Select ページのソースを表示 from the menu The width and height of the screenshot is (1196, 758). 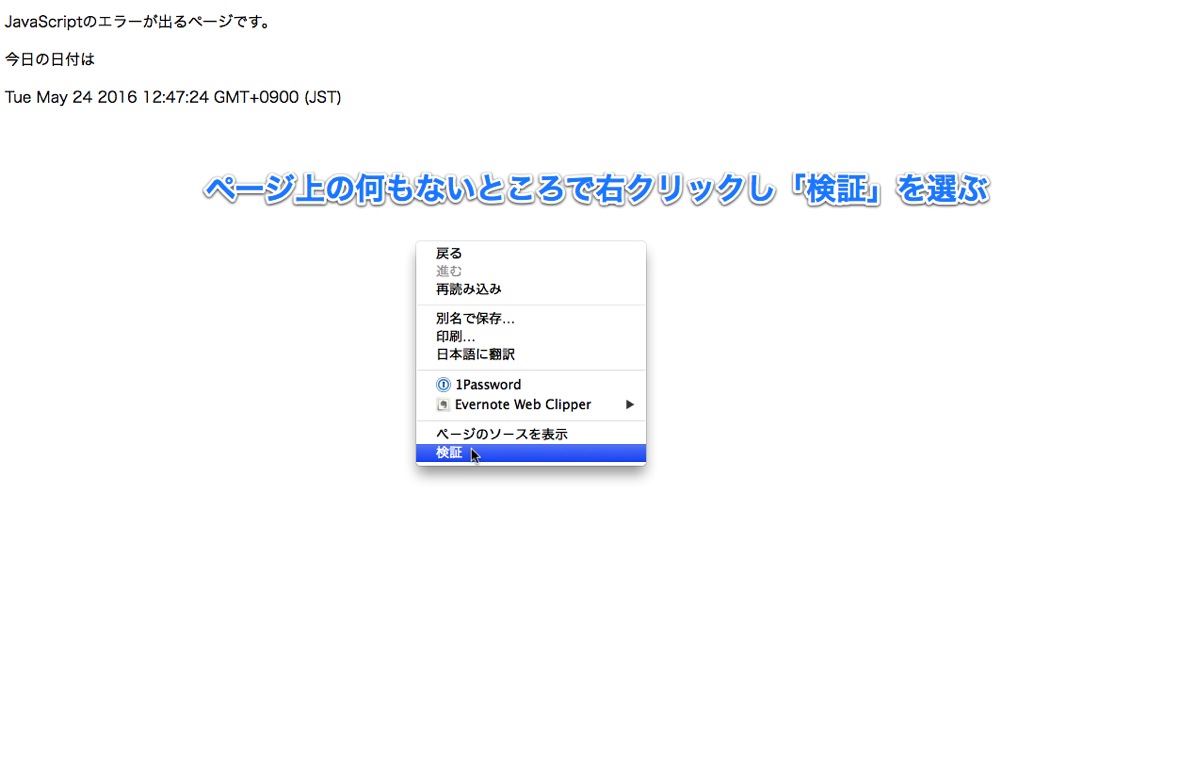tap(531, 434)
